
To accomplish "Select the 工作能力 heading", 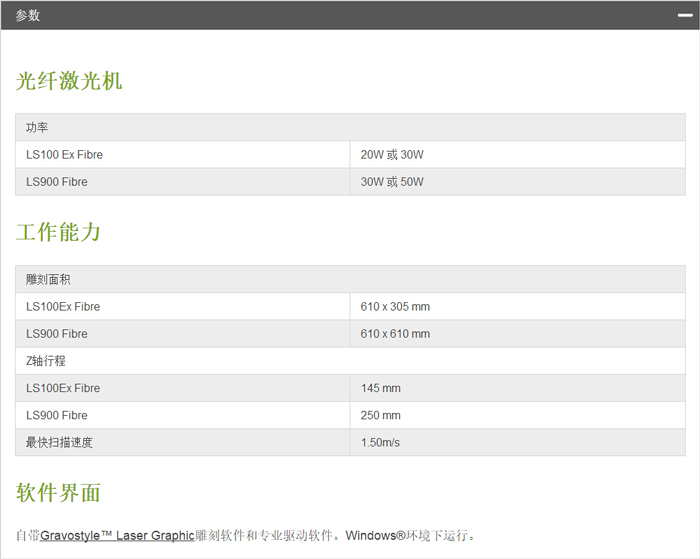I will [58, 232].
